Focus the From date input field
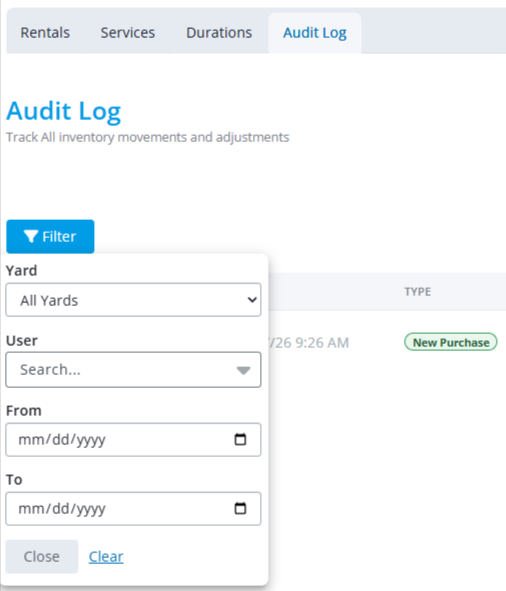 (x=133, y=439)
